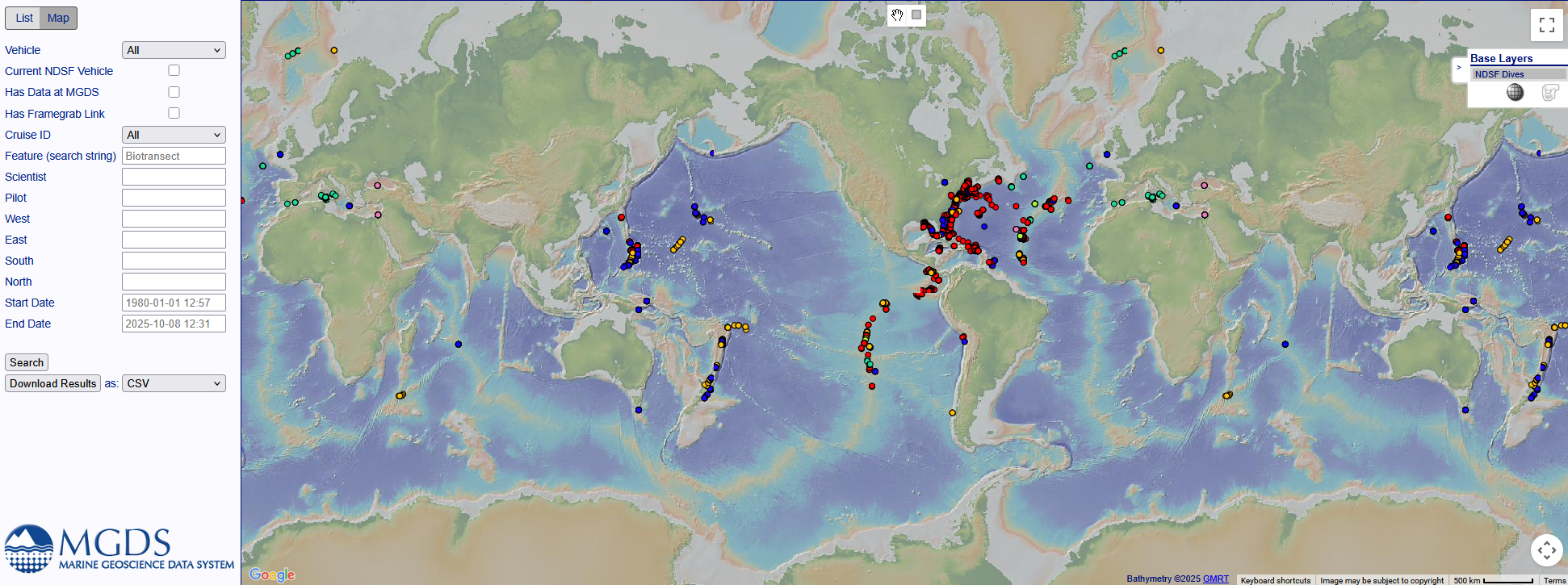Select the hand pan tool on map
The image size is (1568, 585).
897,15
